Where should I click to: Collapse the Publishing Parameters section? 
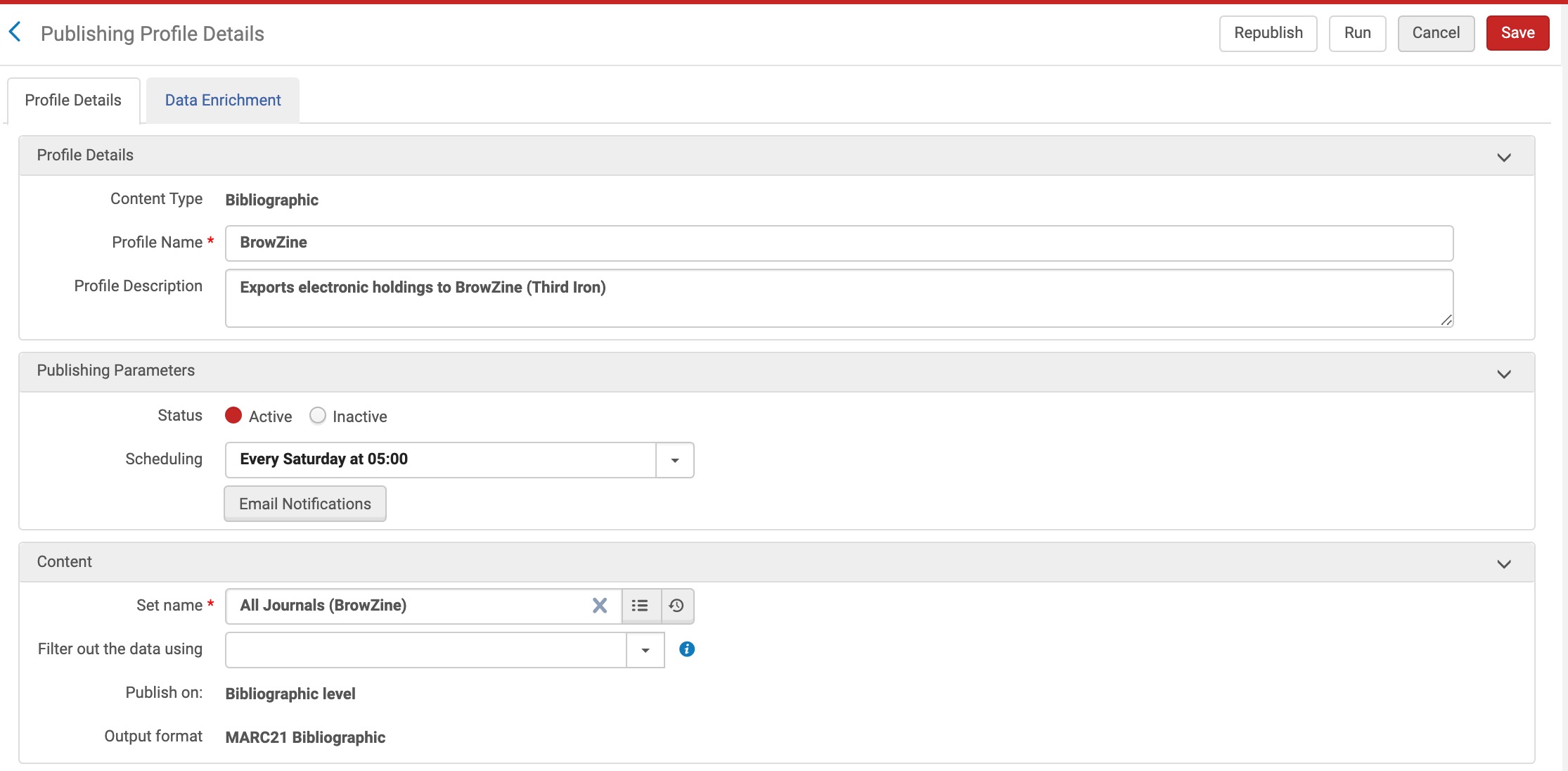point(1504,374)
